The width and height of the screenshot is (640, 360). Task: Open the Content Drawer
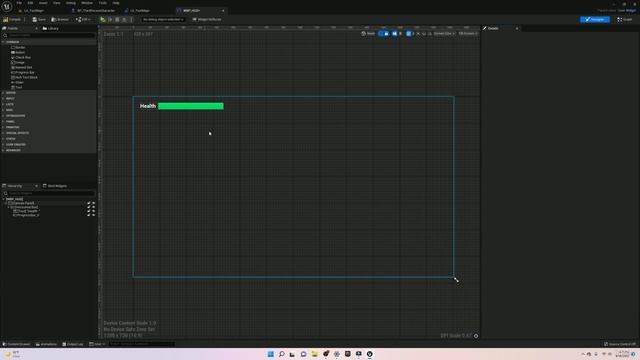click(16, 344)
